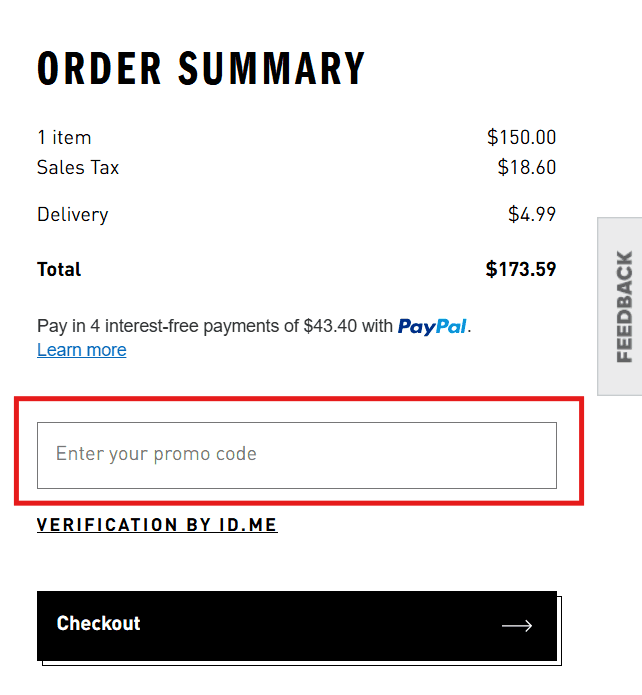Select the $173.59 total amount

(520, 269)
